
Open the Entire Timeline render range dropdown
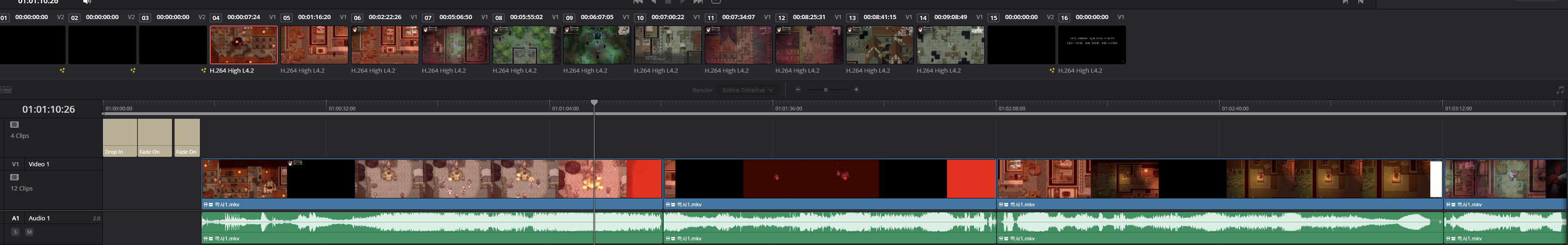click(x=747, y=90)
